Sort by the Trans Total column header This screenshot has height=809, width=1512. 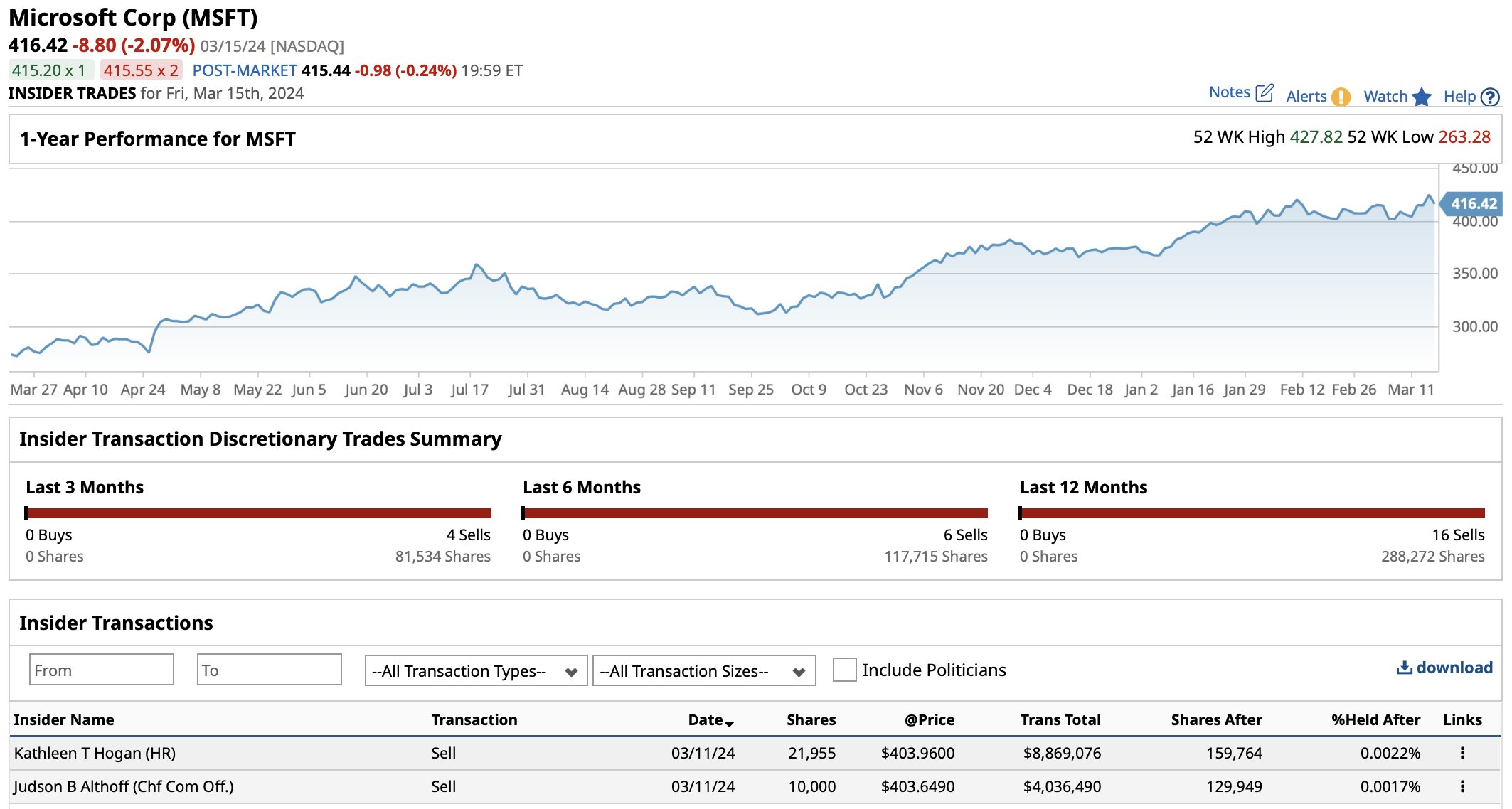coord(1060,719)
